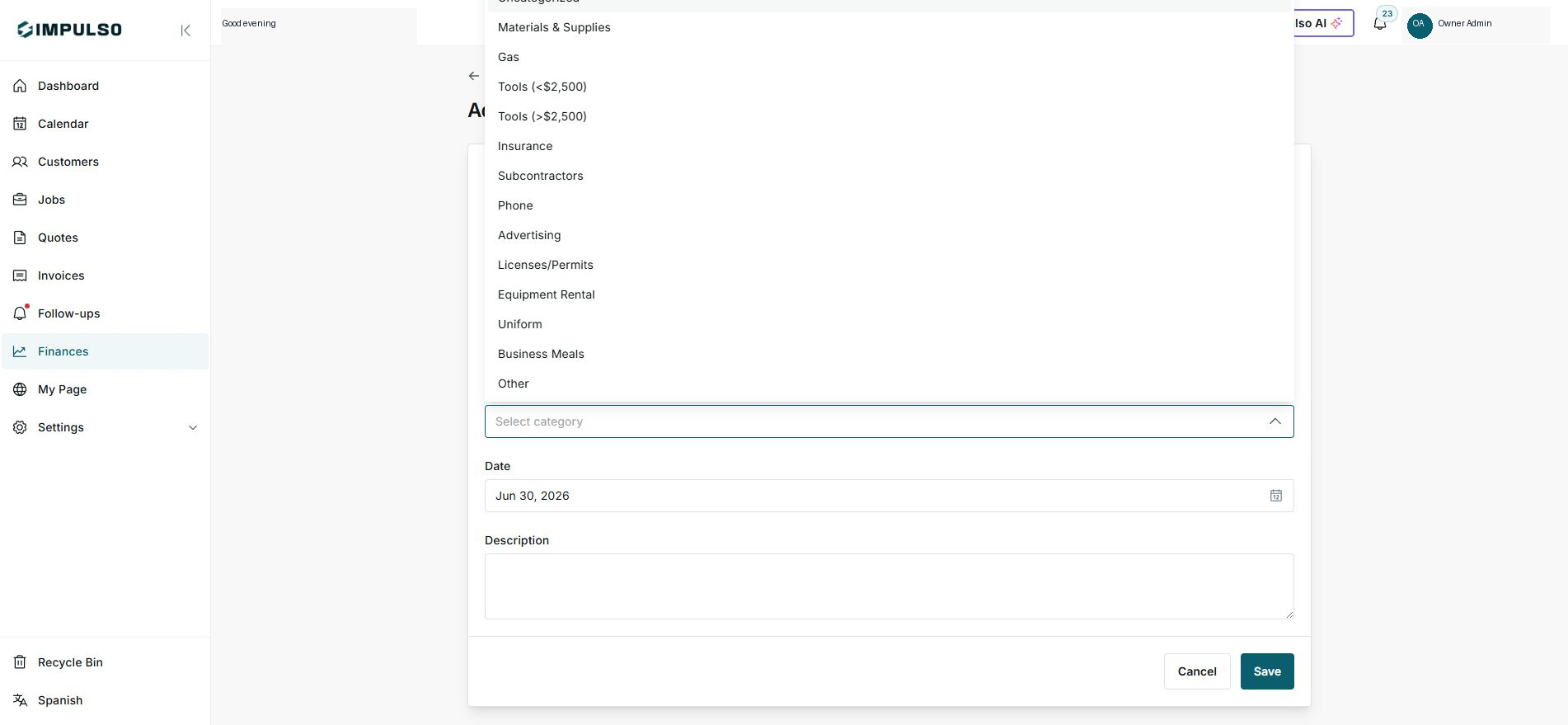
Task: Expand the Settings submenu chevron
Action: coord(193,427)
